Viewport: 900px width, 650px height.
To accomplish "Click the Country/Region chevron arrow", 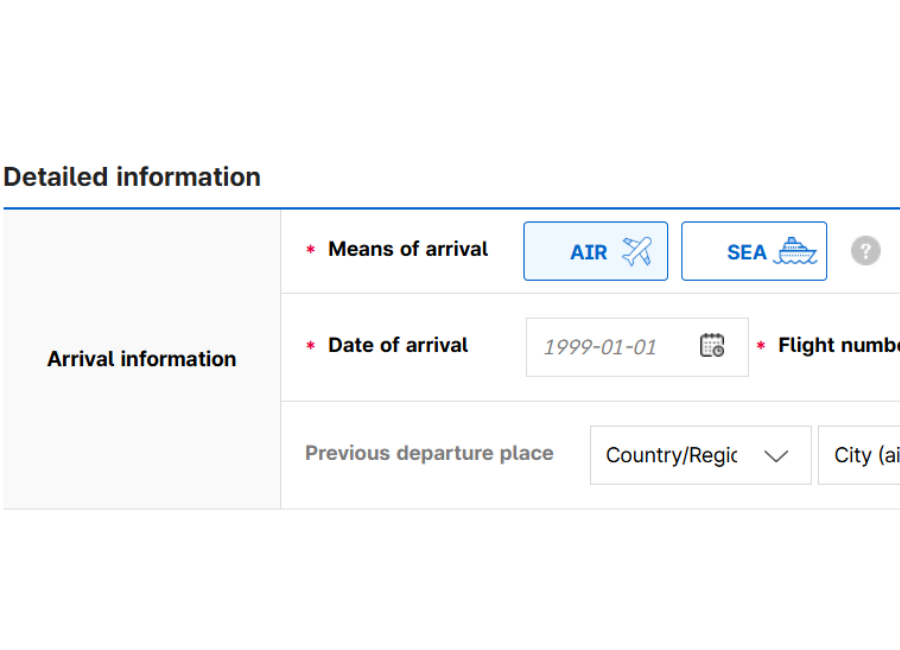I will (776, 456).
